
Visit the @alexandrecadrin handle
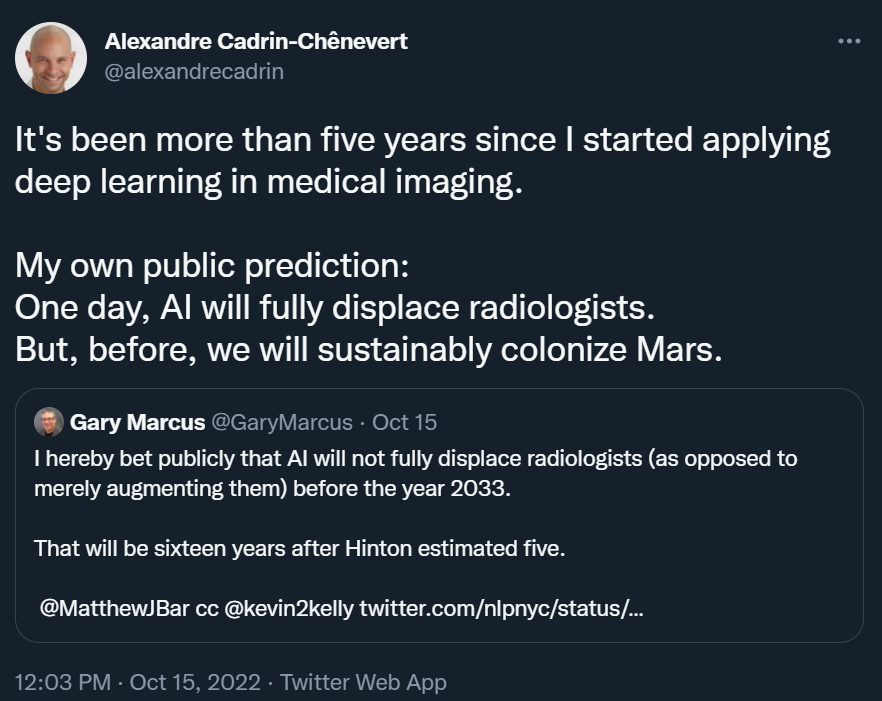tap(194, 72)
